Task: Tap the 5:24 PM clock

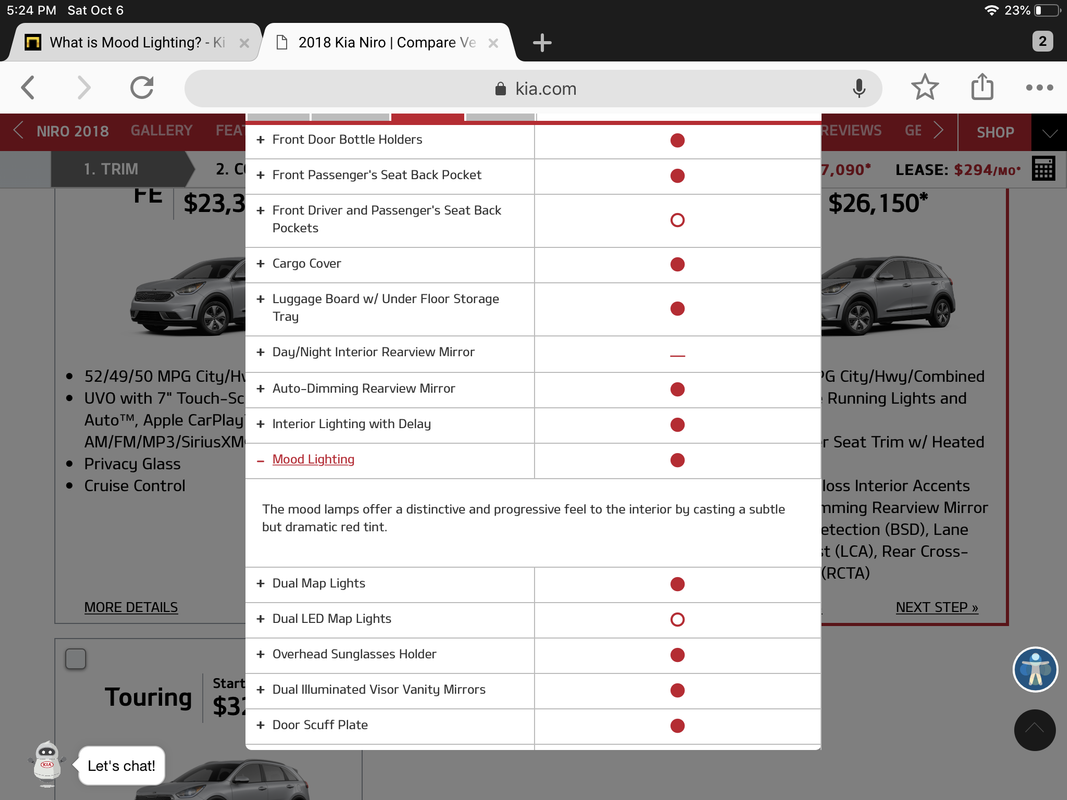Action: coord(31,10)
